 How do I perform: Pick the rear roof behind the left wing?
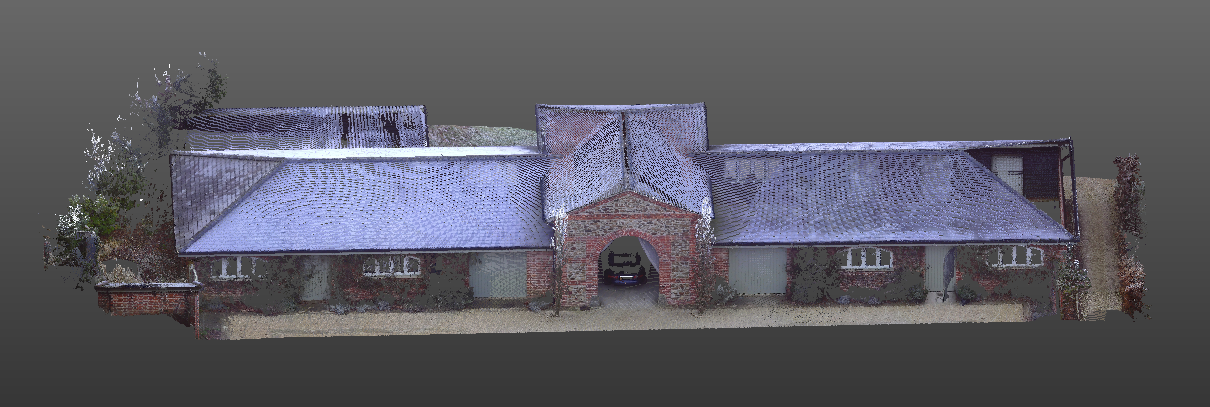point(310,127)
